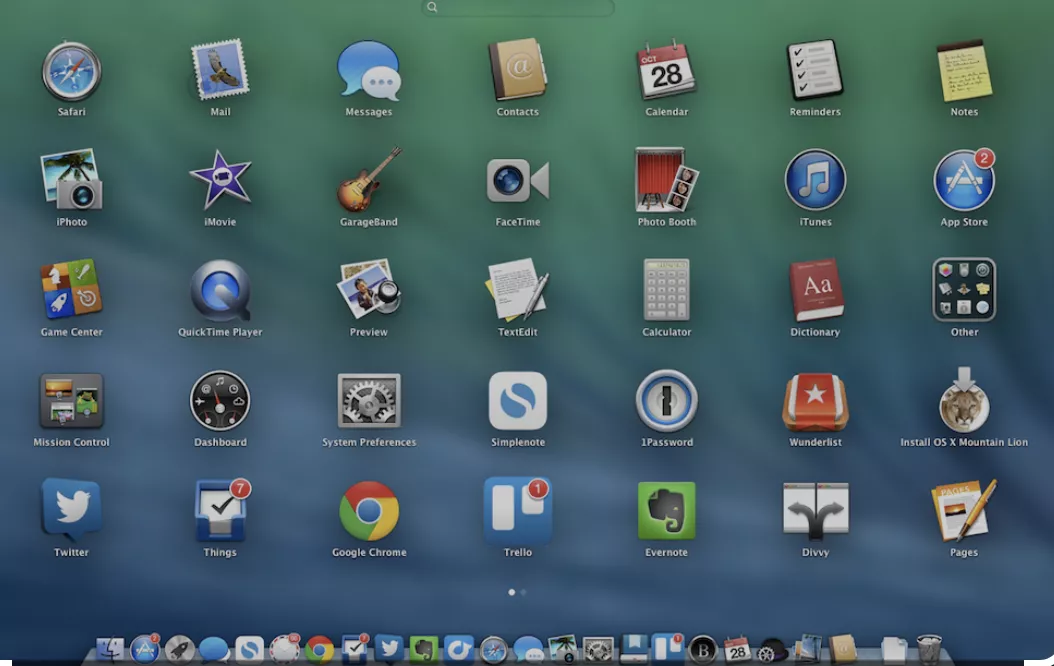Click Install OS X Mountain Lion
The image size is (1054, 666).
(964, 401)
